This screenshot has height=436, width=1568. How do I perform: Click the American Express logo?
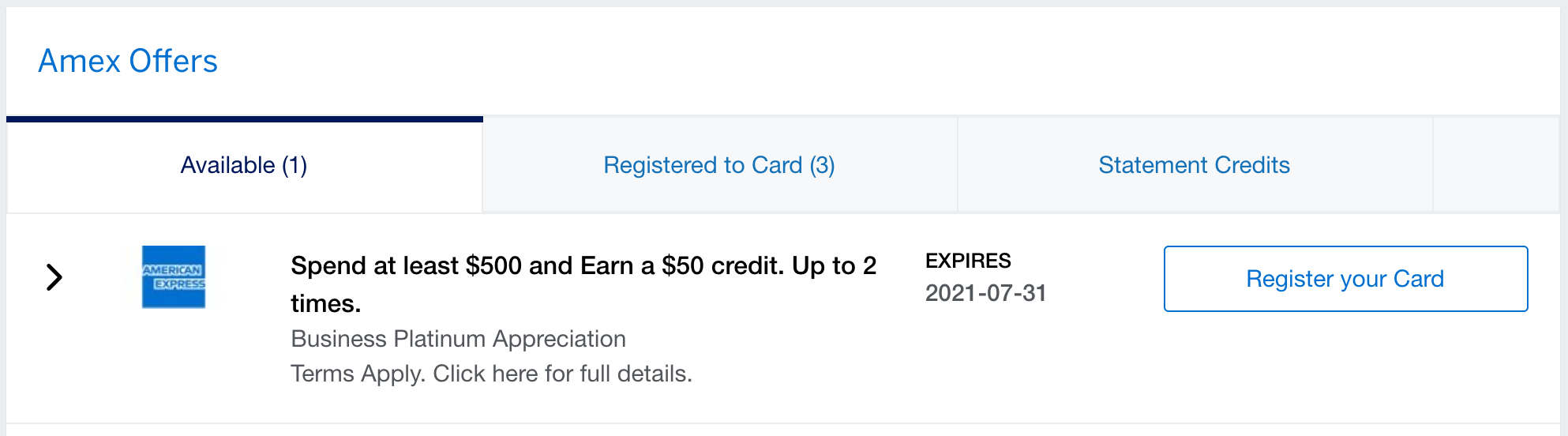(174, 277)
